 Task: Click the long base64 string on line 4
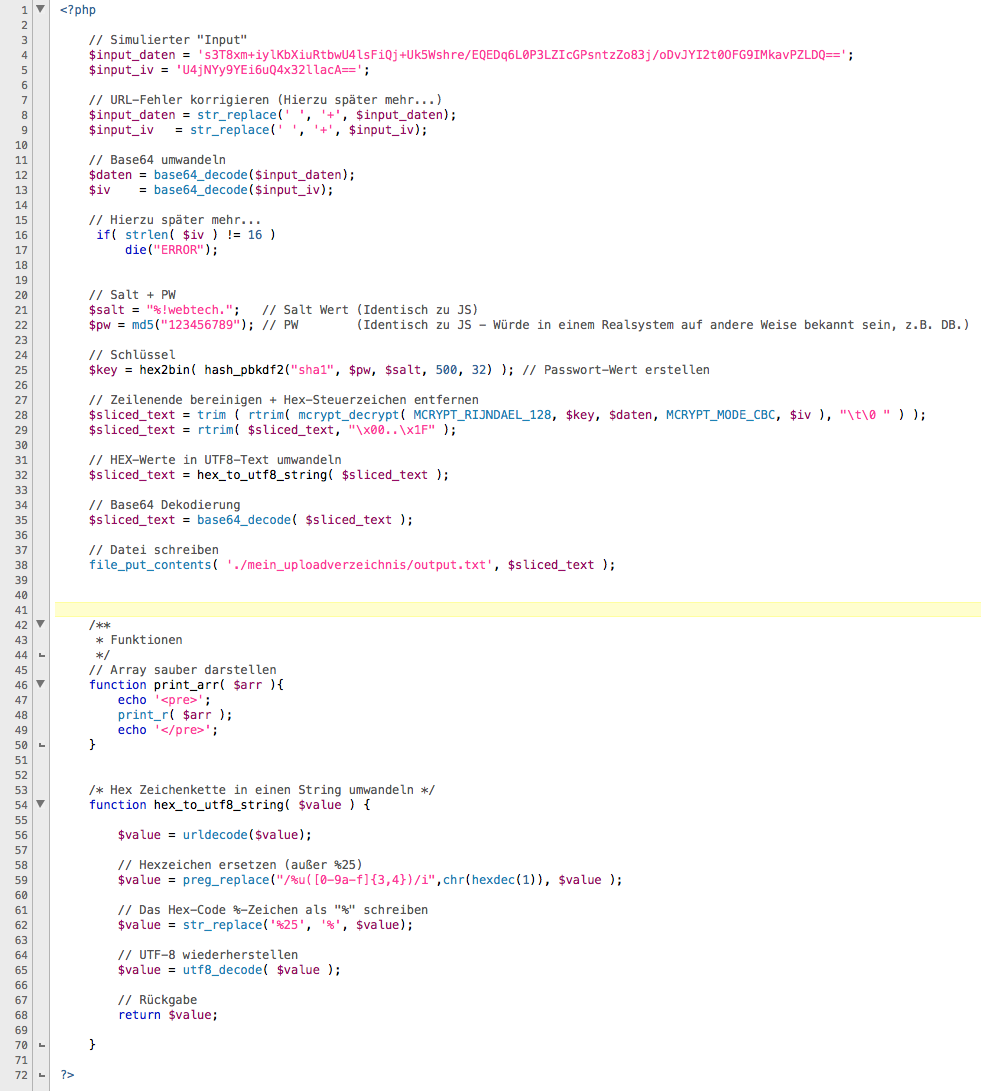click(x=522, y=55)
